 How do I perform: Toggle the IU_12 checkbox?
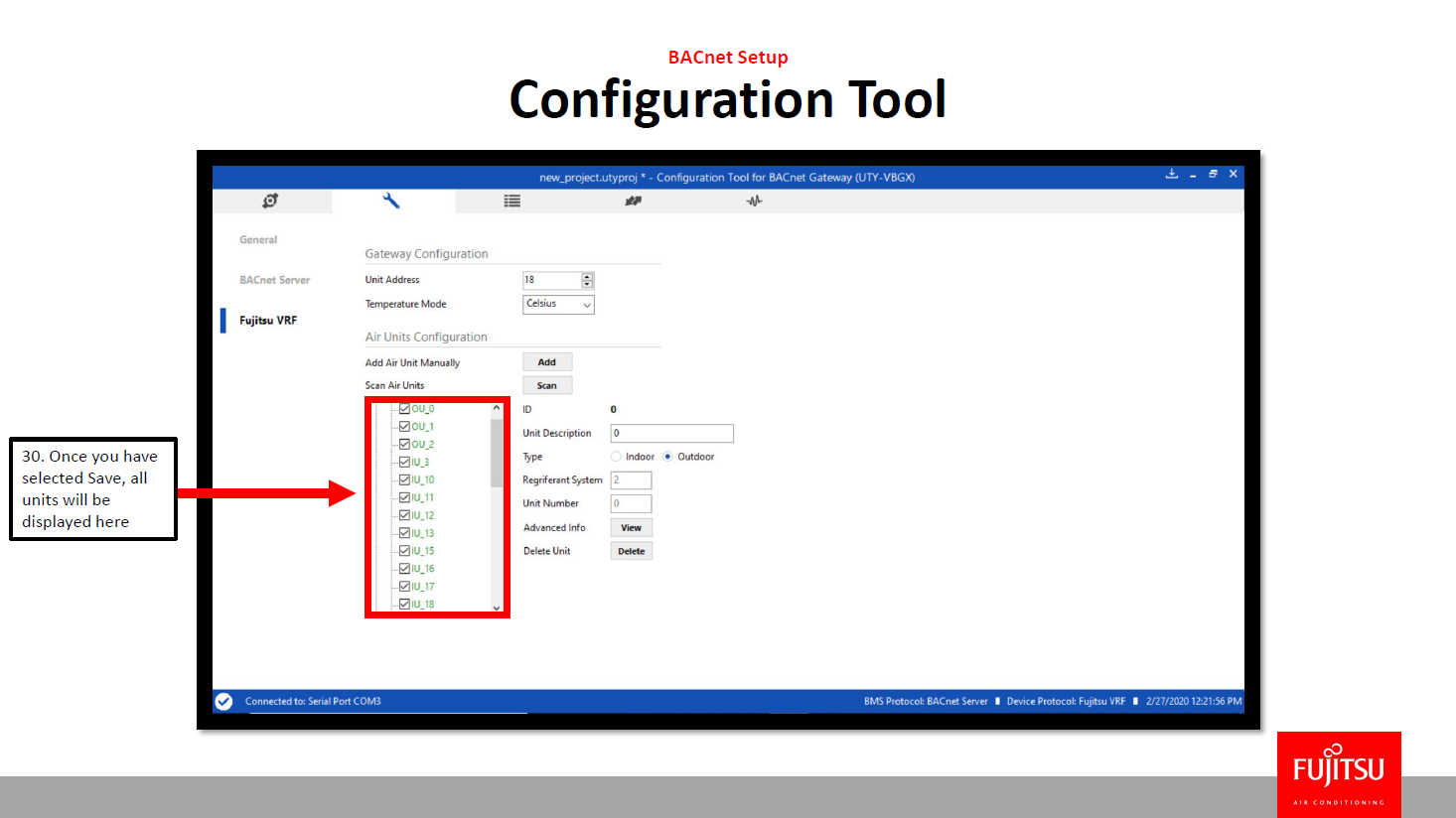tap(404, 515)
